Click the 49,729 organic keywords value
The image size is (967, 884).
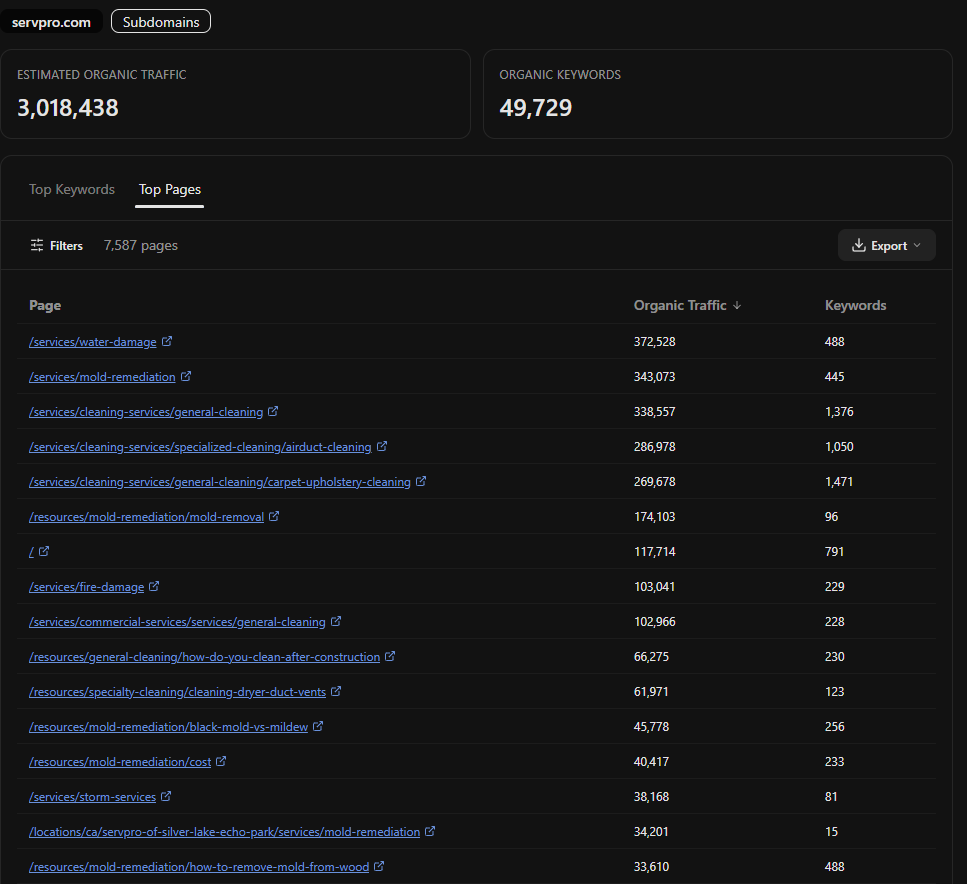536,108
